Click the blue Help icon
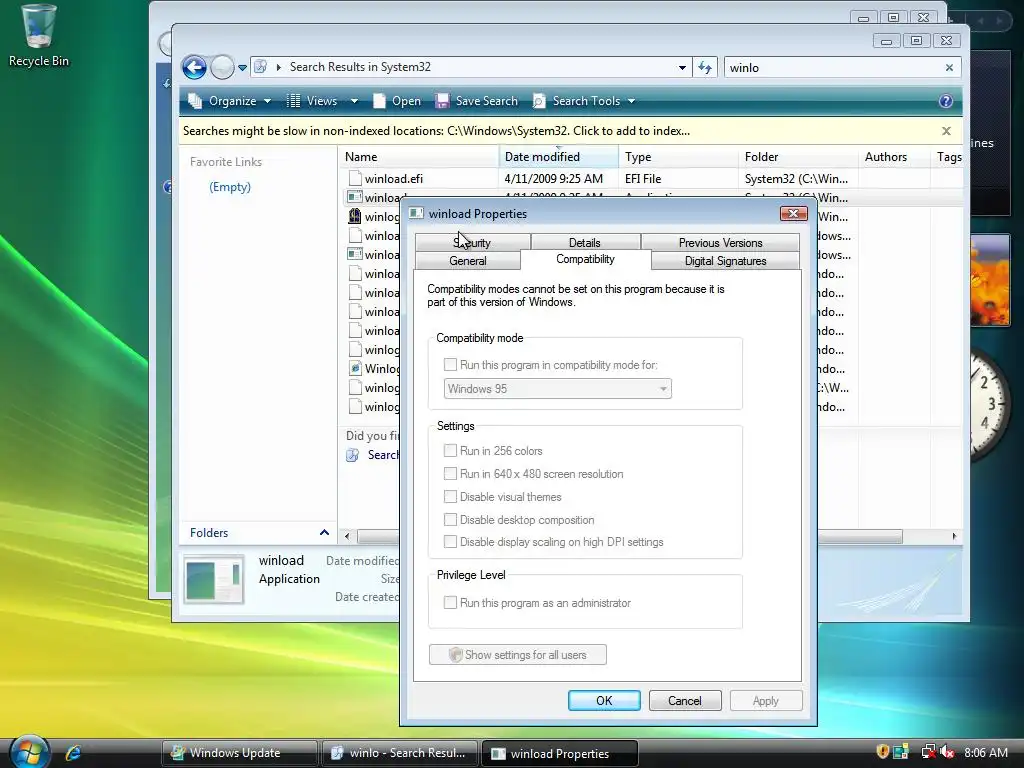The width and height of the screenshot is (1024, 768). click(x=946, y=101)
